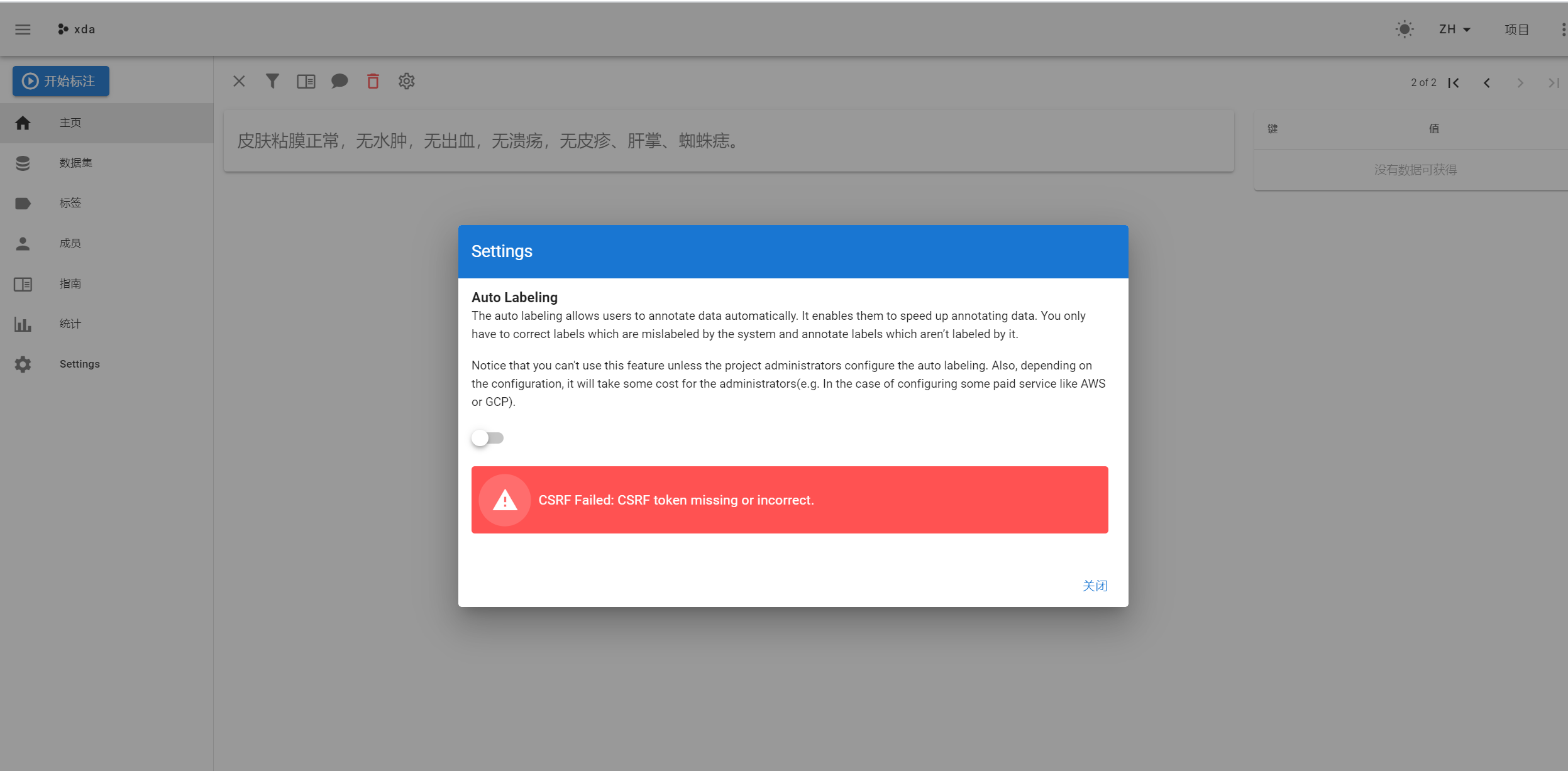Jump to the first document with the skip icon

(x=1455, y=82)
